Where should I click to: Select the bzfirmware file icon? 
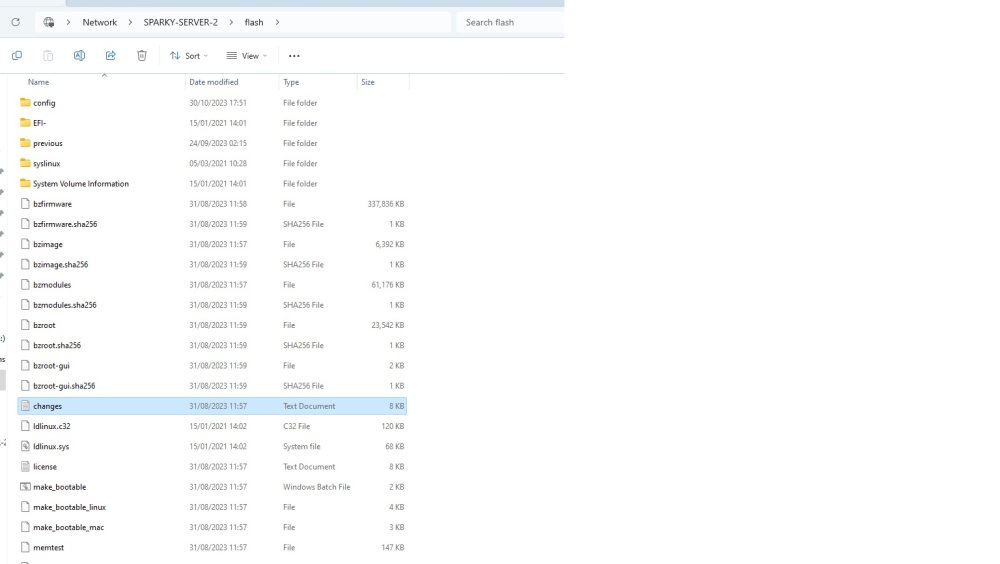(25, 204)
